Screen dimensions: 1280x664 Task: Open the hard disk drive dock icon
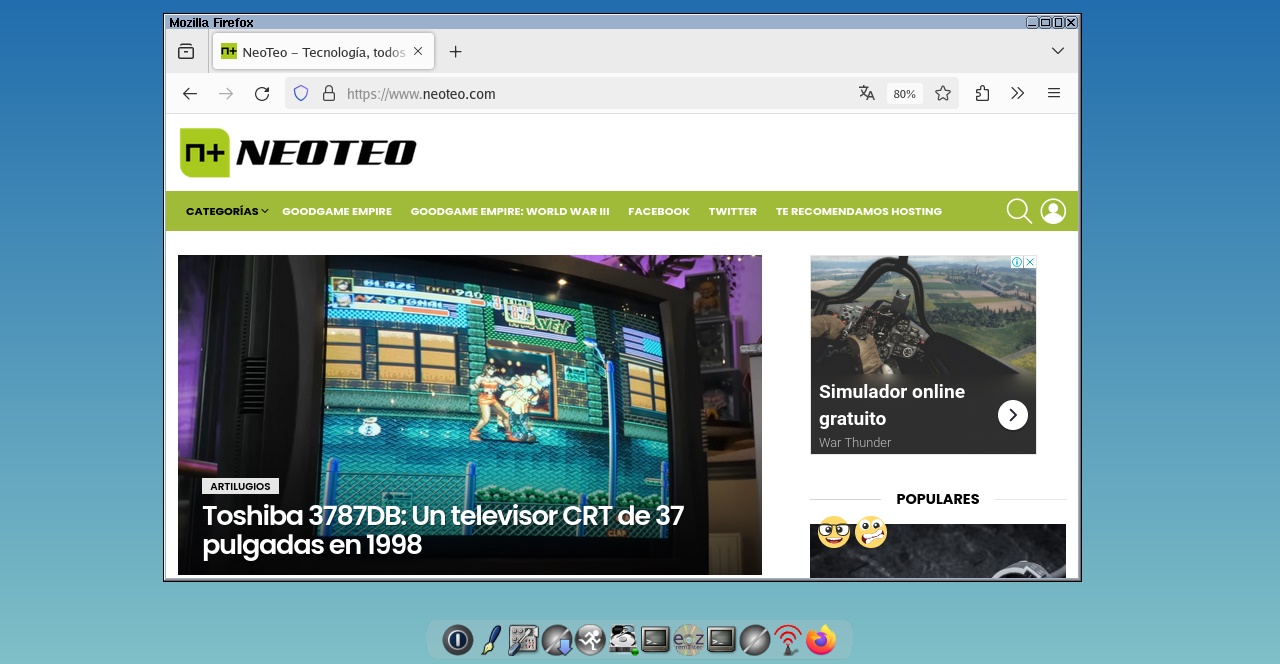pos(623,639)
